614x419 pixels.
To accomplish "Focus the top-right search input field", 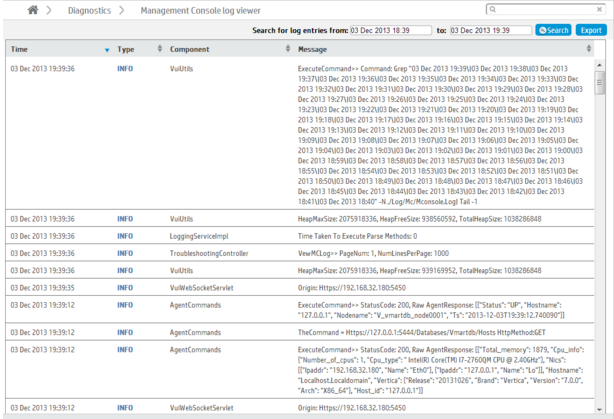I will (x=545, y=10).
